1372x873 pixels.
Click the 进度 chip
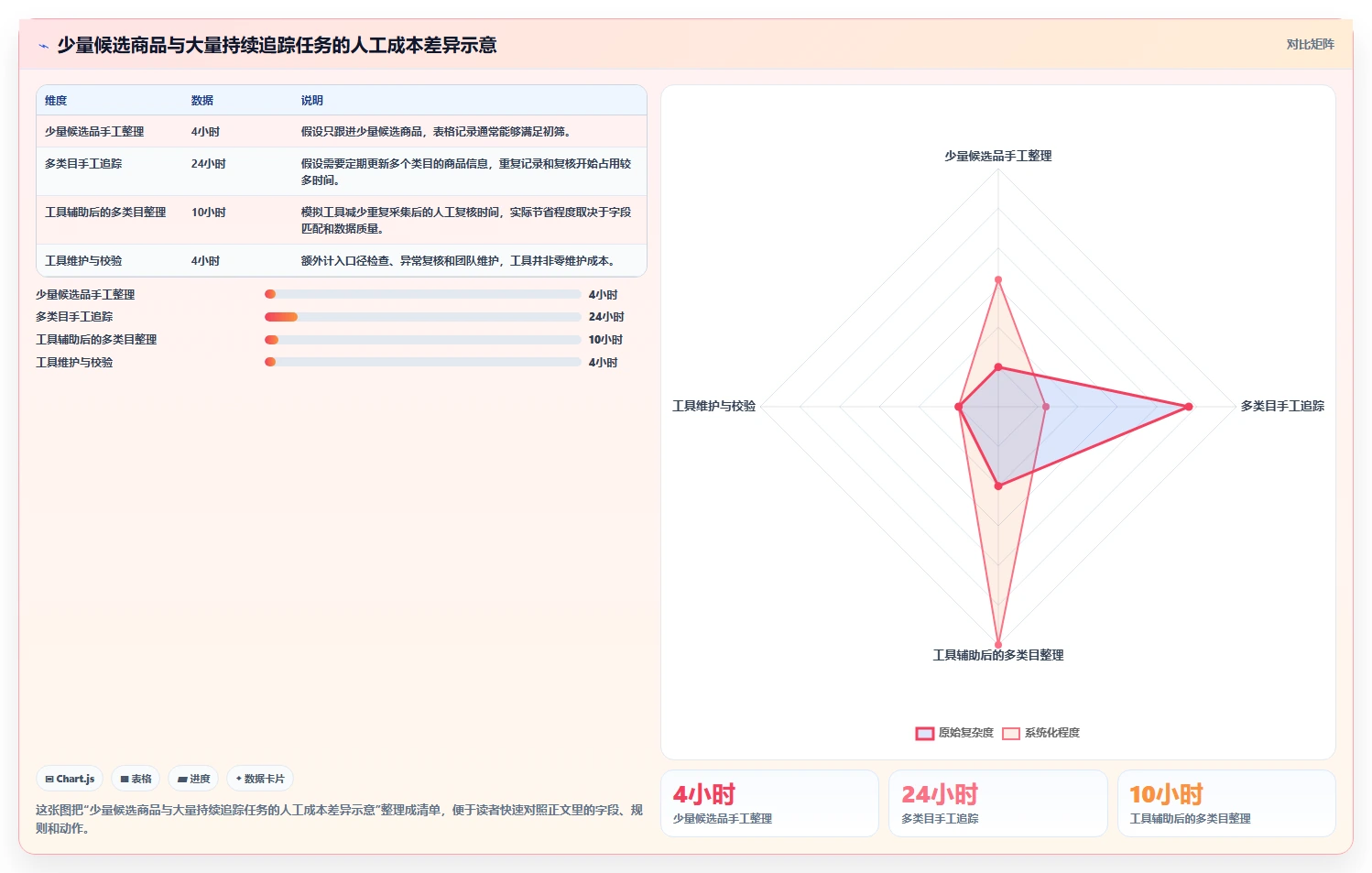(193, 779)
